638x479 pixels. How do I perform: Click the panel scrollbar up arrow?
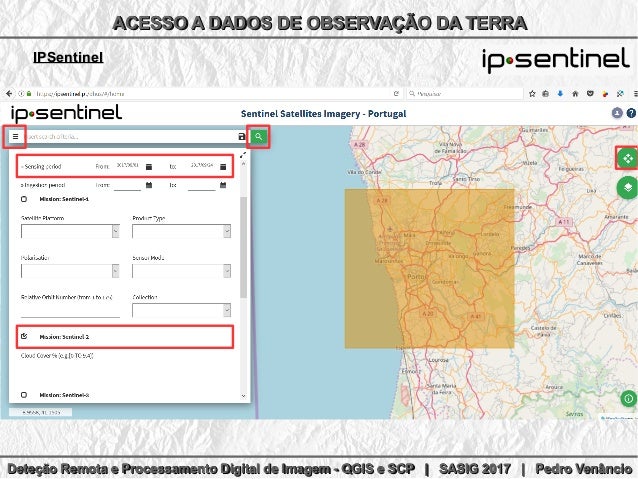coord(243,164)
